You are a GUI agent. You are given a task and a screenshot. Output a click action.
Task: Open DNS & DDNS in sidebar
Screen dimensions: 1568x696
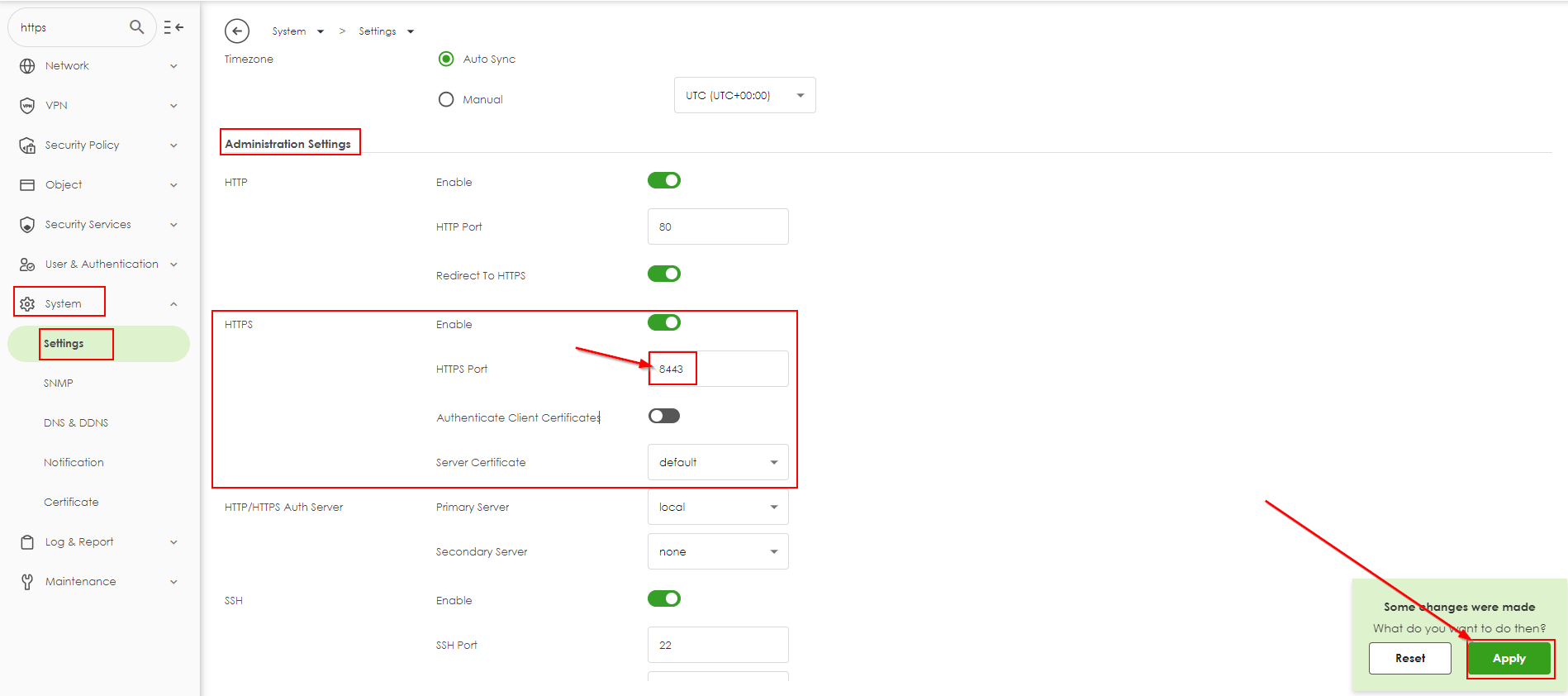(76, 423)
